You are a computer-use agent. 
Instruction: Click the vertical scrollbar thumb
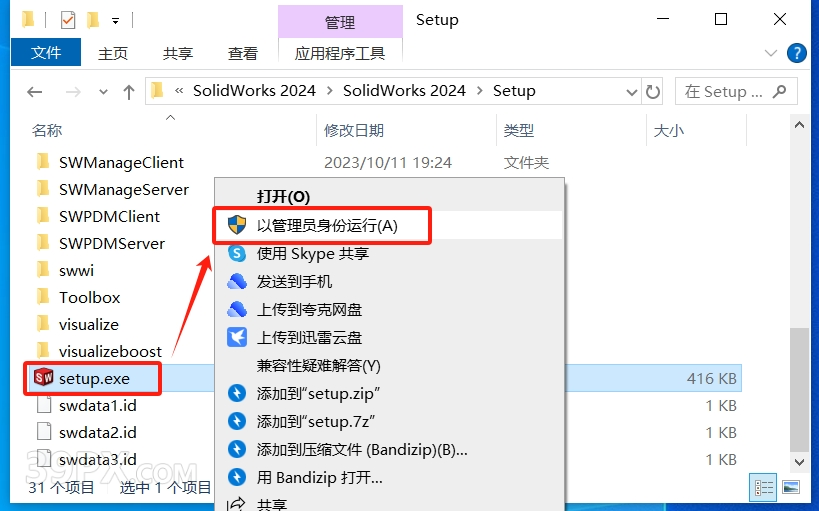pos(799,389)
